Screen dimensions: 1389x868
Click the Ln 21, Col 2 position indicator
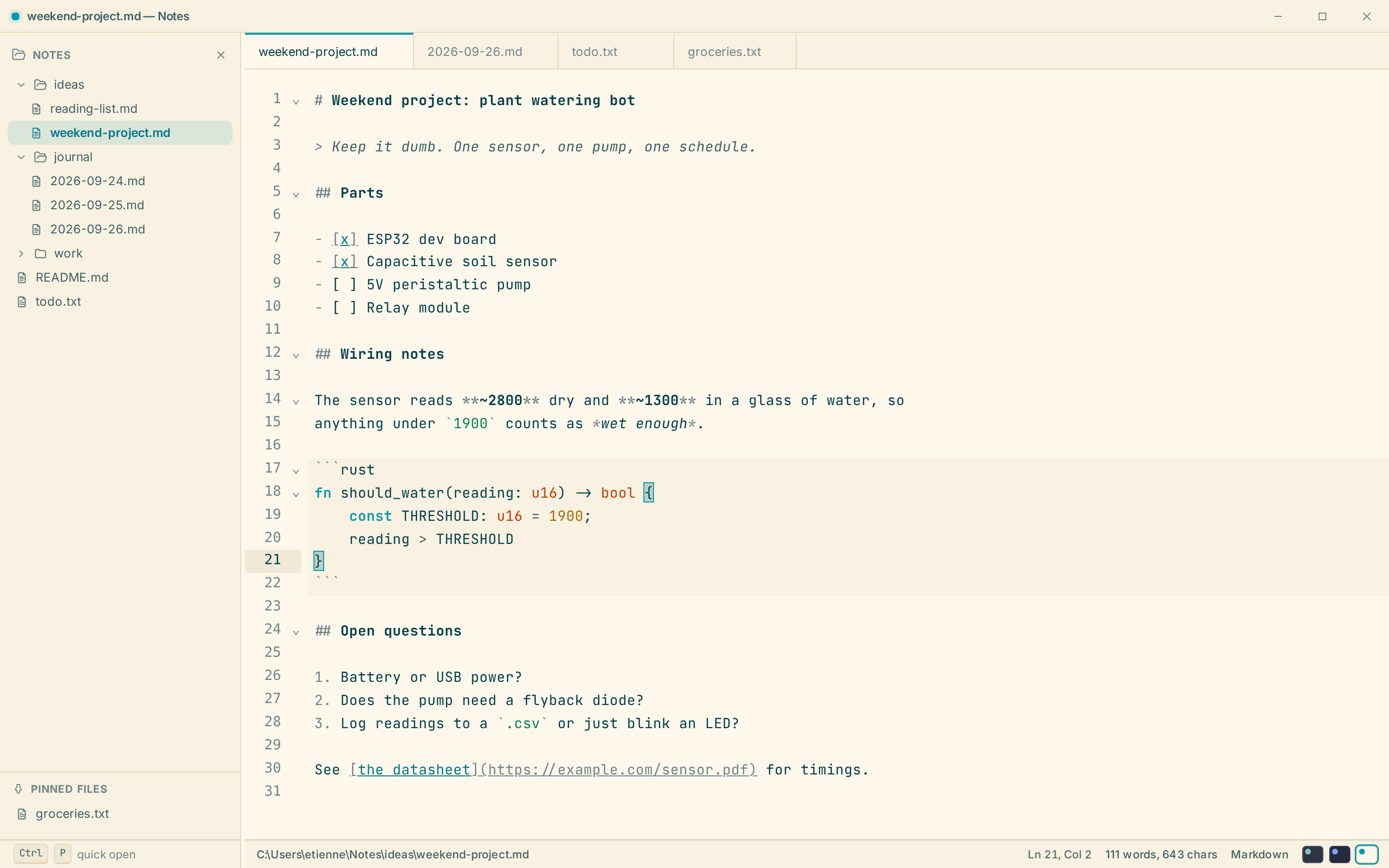pyautogui.click(x=1060, y=854)
